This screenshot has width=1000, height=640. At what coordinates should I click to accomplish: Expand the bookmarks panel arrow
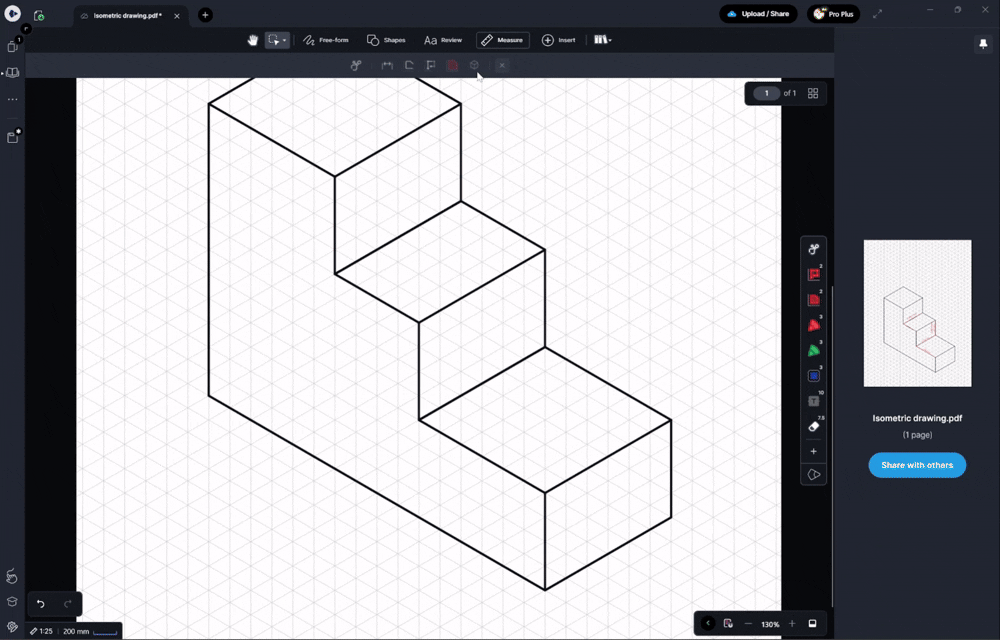(x=3, y=73)
